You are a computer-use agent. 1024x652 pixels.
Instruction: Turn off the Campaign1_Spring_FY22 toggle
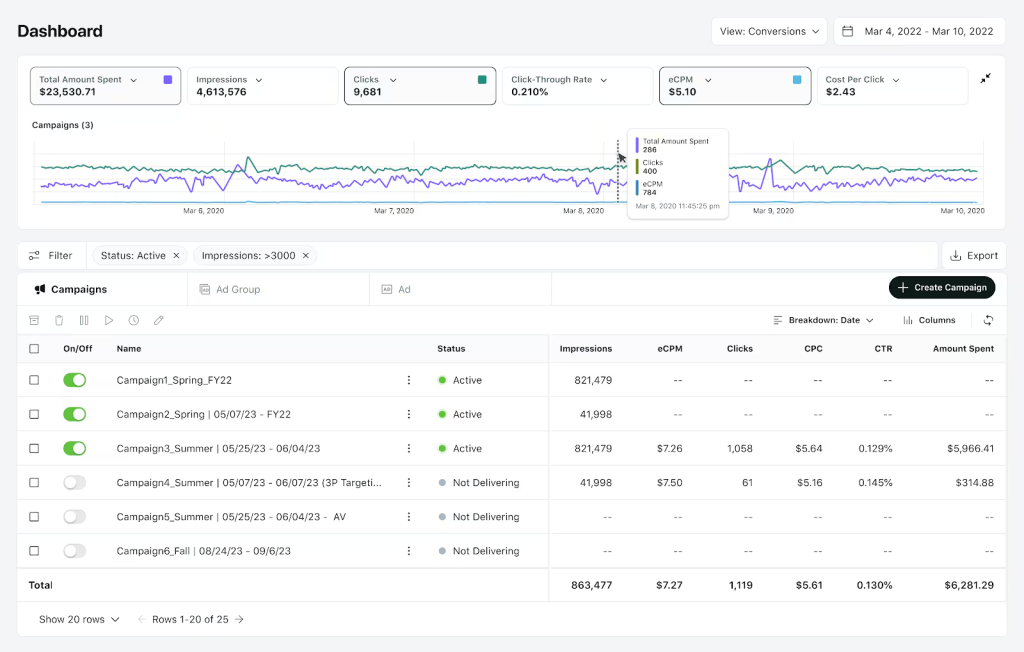75,380
